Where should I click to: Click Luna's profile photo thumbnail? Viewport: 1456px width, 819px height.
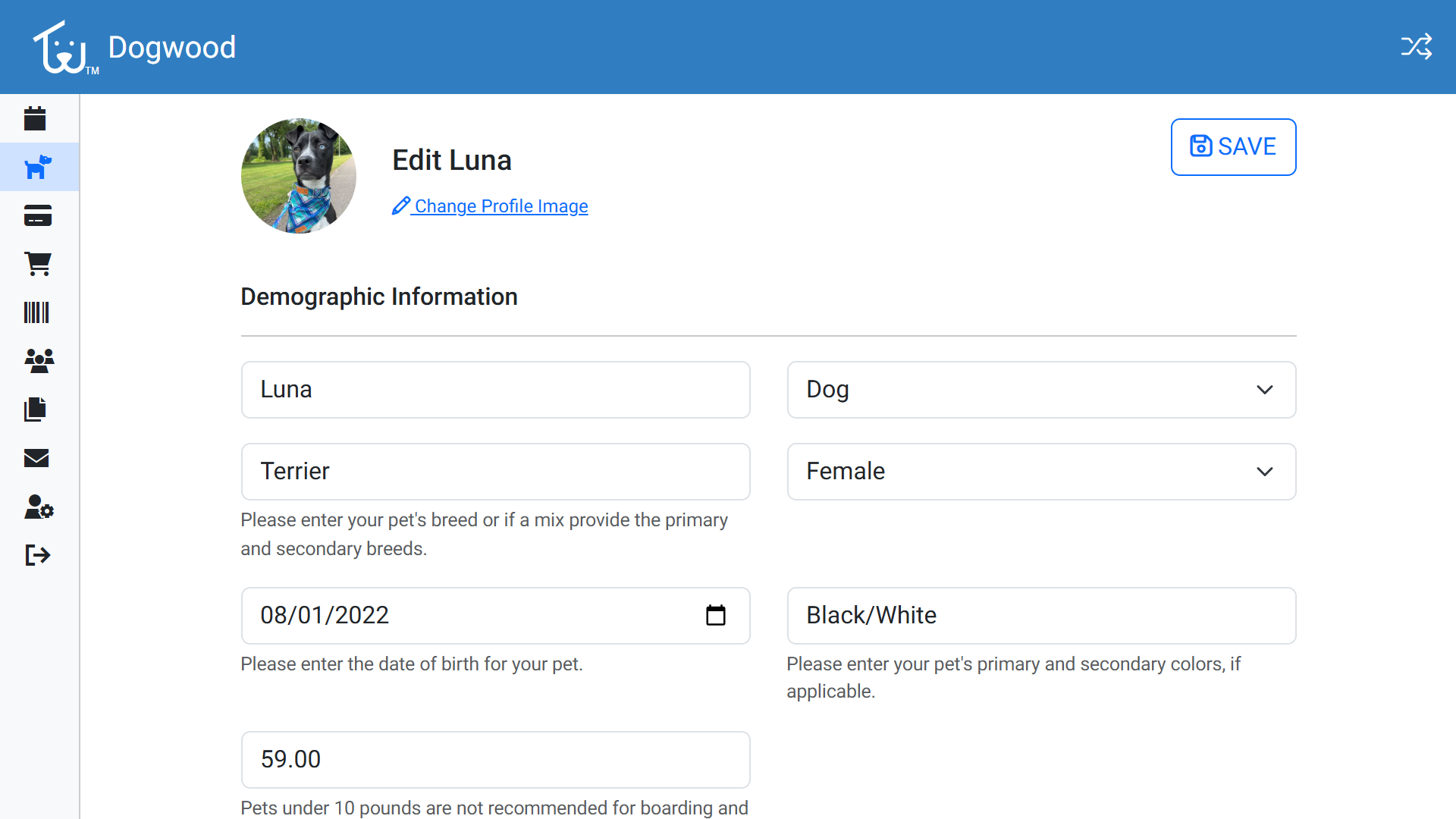299,176
